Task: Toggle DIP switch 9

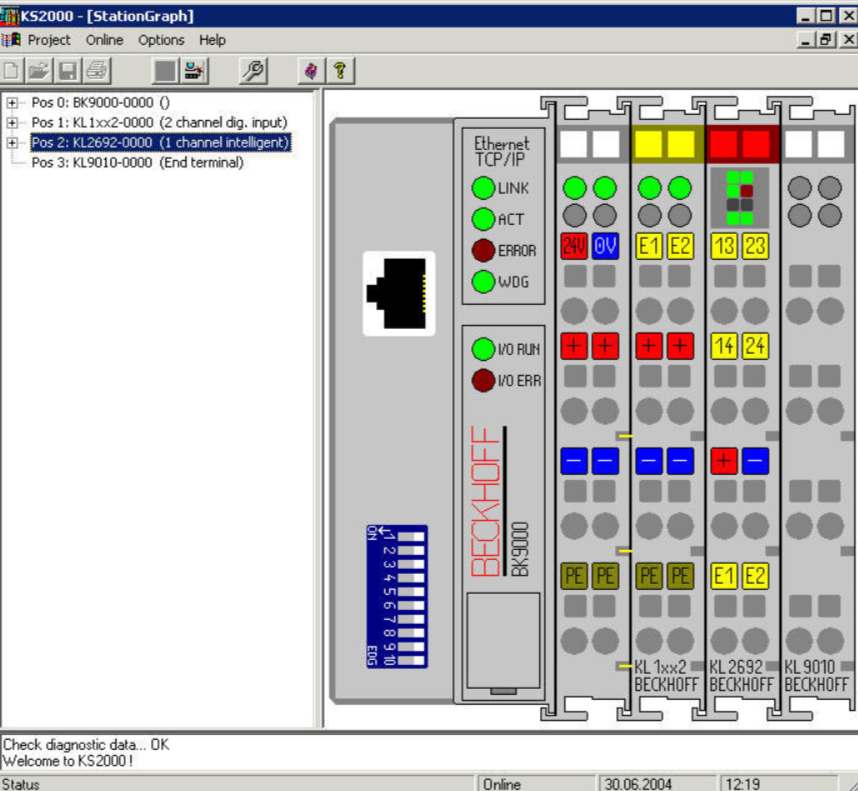Action: (x=410, y=647)
